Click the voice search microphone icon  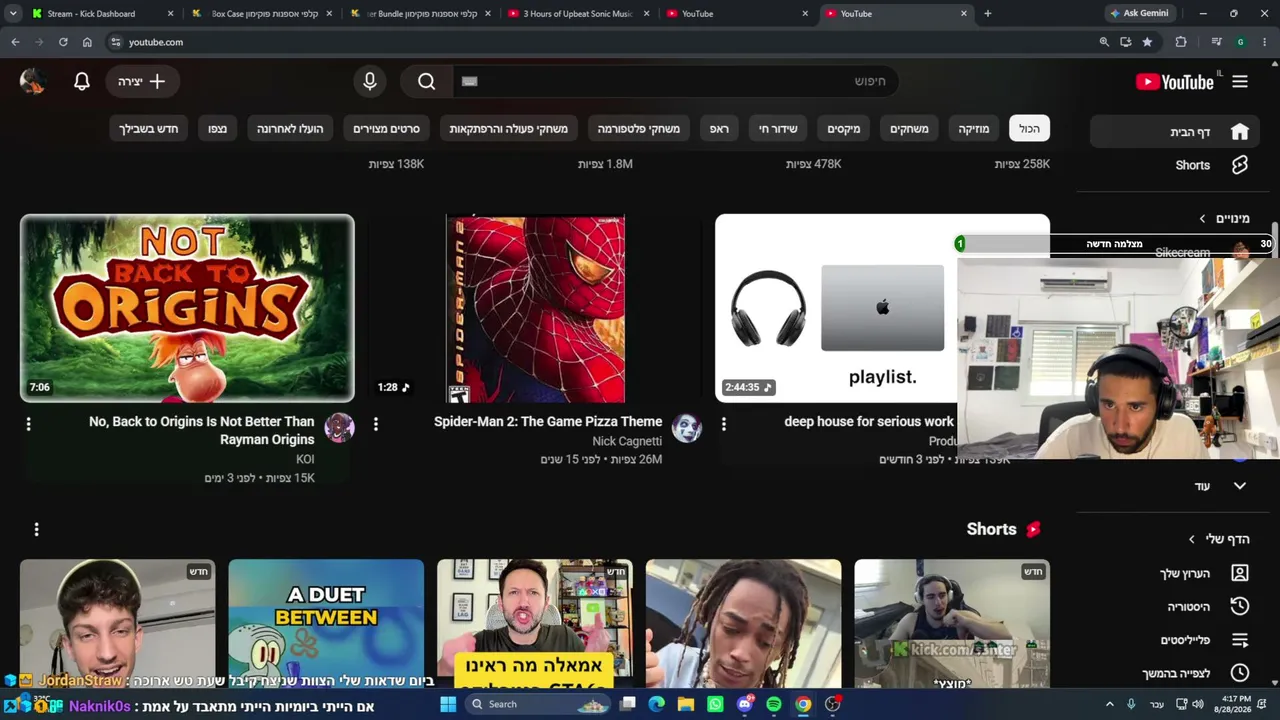click(x=370, y=82)
